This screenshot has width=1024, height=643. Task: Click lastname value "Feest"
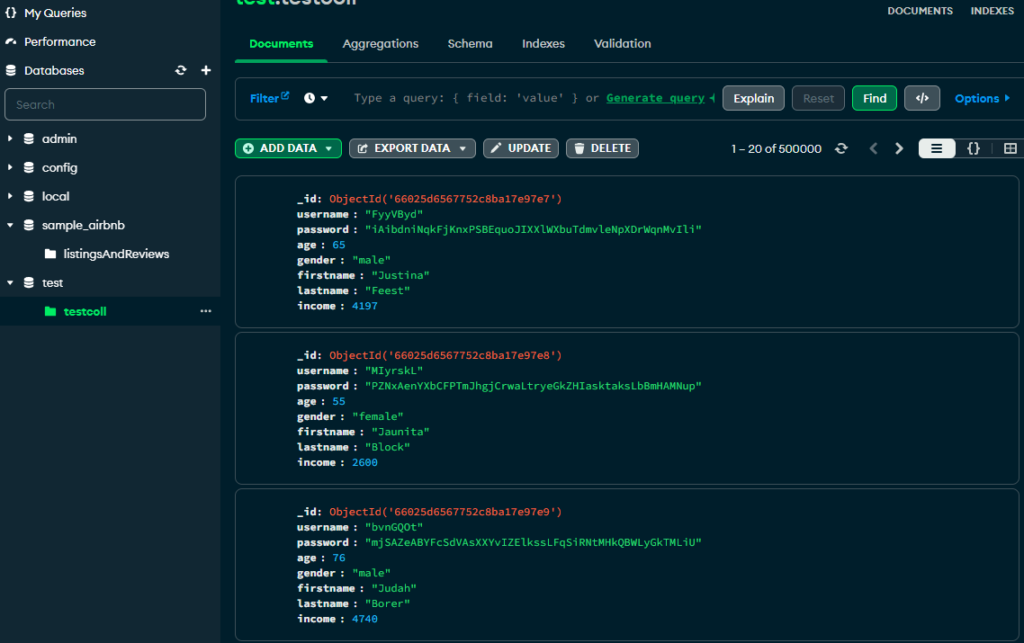pyautogui.click(x=387, y=290)
